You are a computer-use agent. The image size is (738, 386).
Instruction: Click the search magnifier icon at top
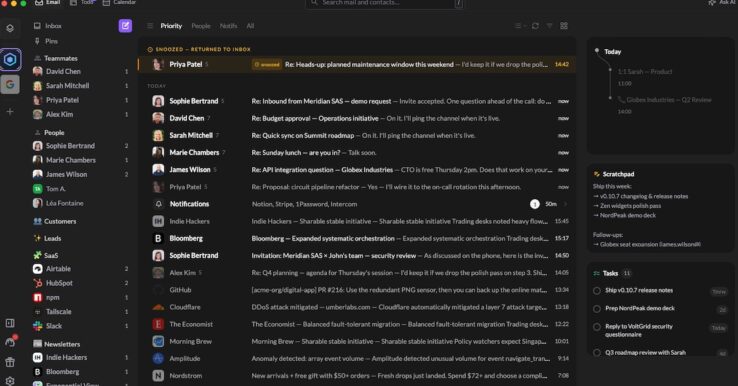coord(314,3)
